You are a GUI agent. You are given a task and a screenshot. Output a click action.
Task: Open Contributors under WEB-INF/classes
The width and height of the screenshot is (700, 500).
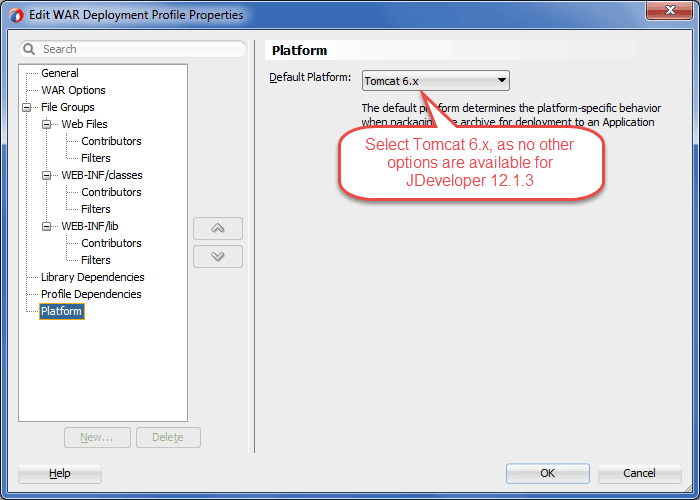tap(111, 192)
